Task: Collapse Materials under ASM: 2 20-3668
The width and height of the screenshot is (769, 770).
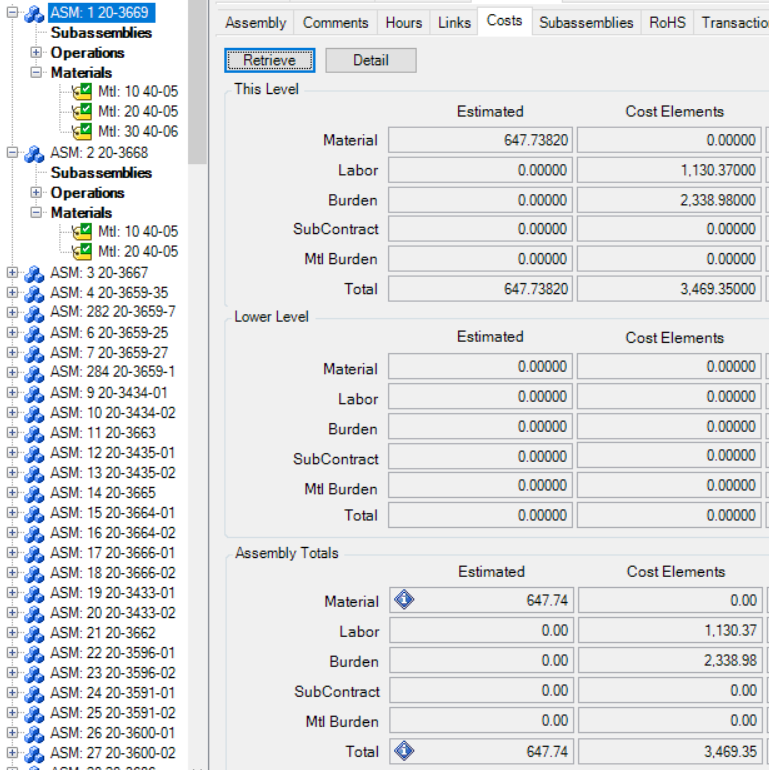Action: 37,212
